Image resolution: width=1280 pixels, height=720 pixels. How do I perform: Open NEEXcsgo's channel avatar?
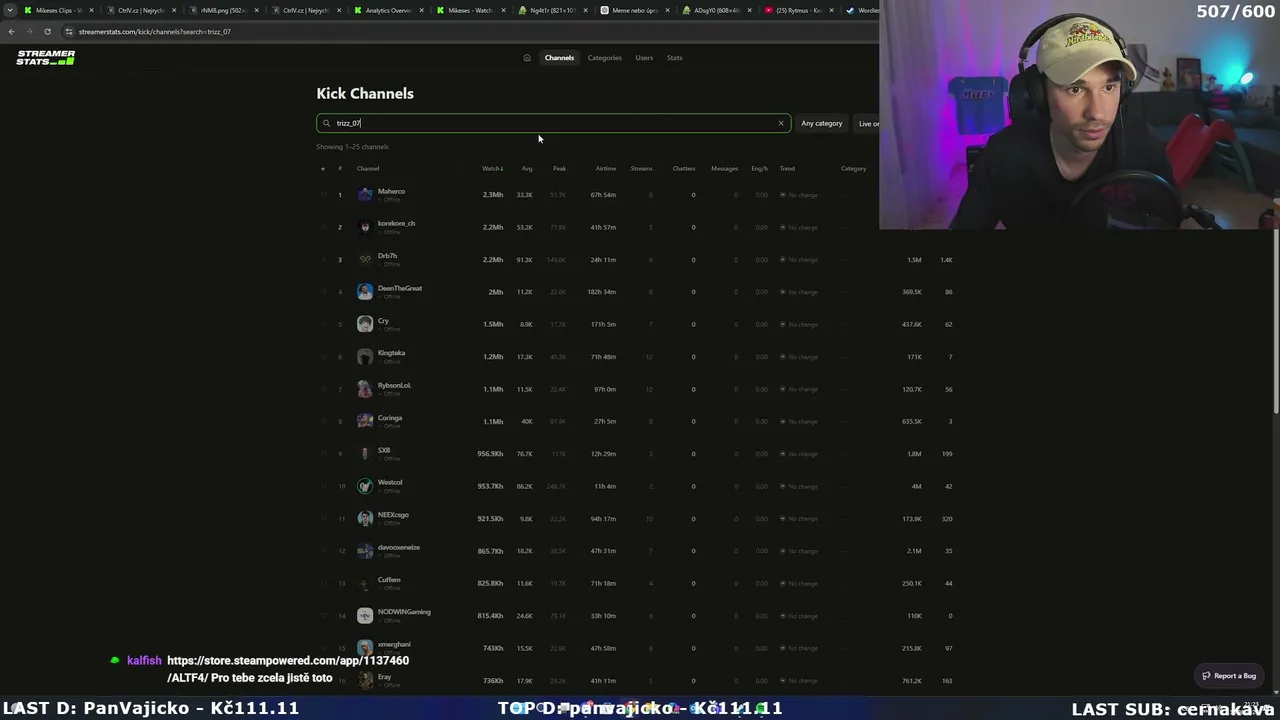point(365,518)
